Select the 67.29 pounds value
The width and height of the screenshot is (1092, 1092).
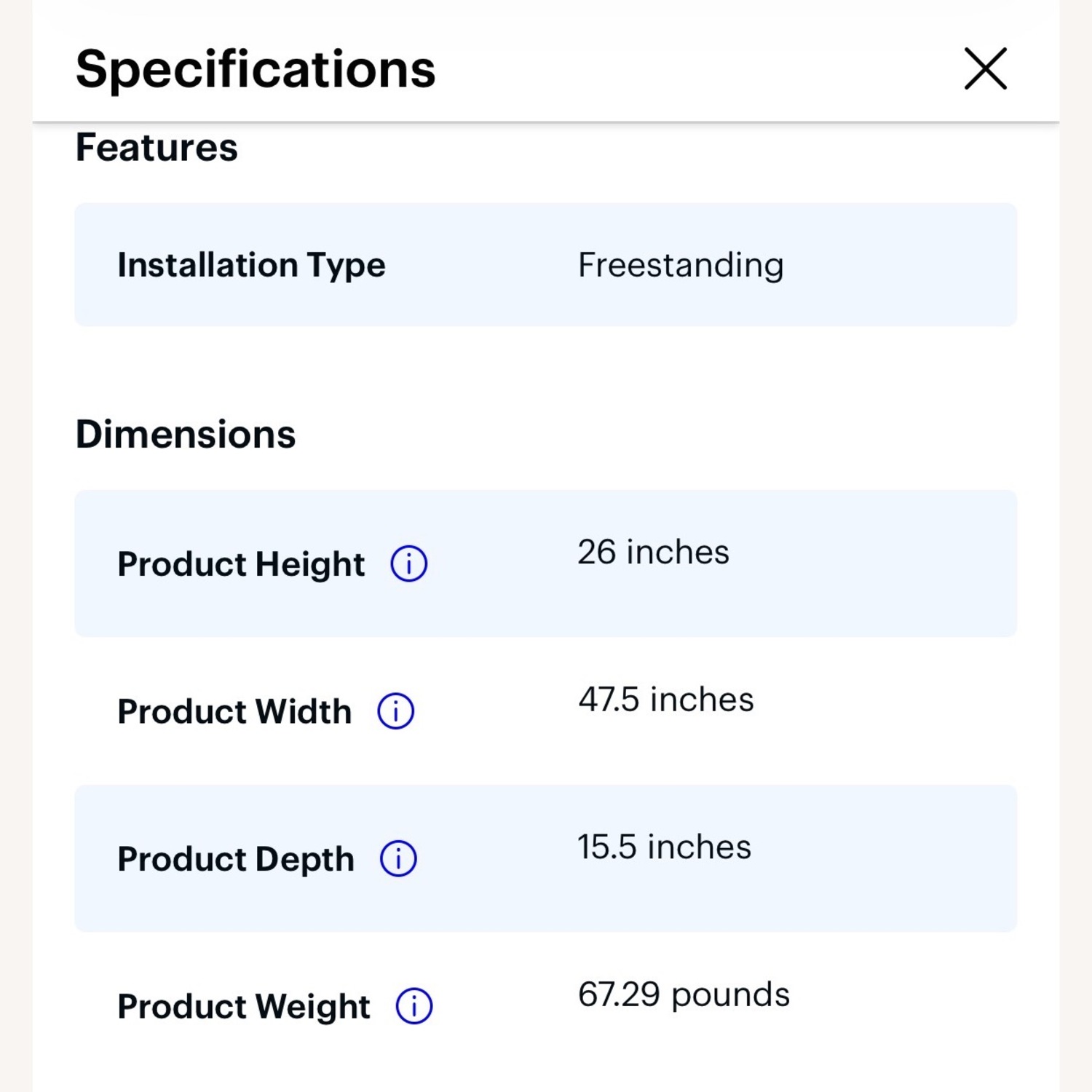click(684, 994)
